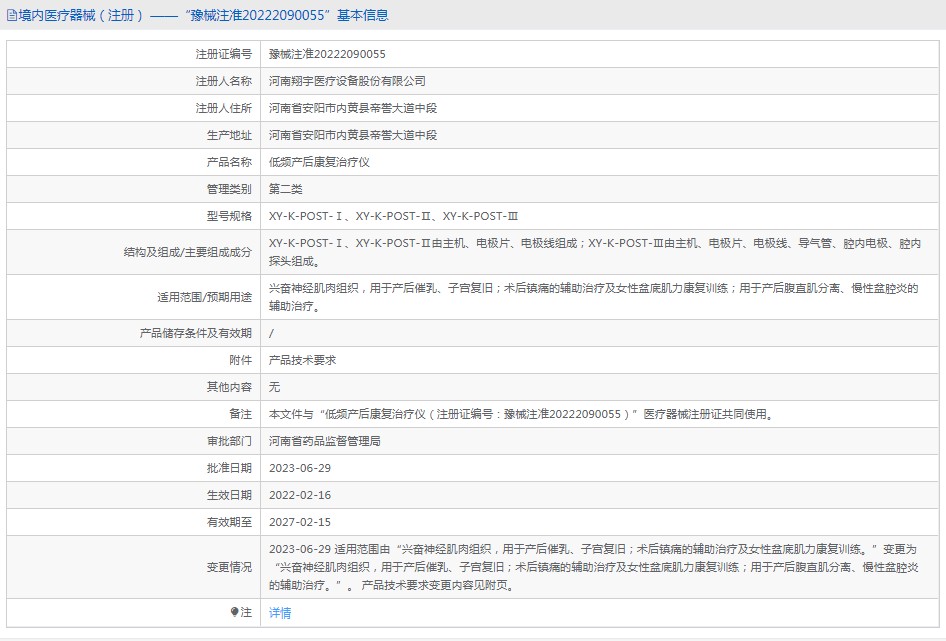Screen dimensions: 946x641
Task: Click the 产品名称 row label
Action: point(229,162)
